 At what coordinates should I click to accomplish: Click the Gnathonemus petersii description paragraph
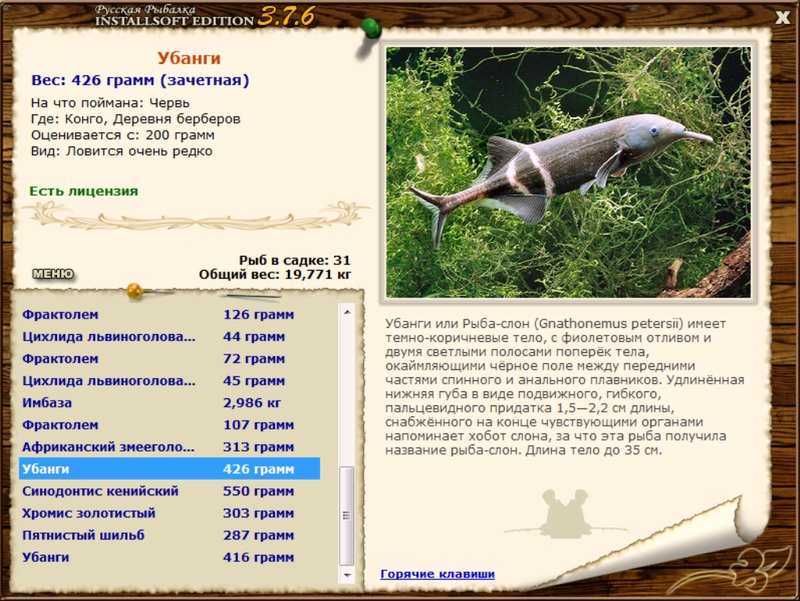click(x=564, y=387)
